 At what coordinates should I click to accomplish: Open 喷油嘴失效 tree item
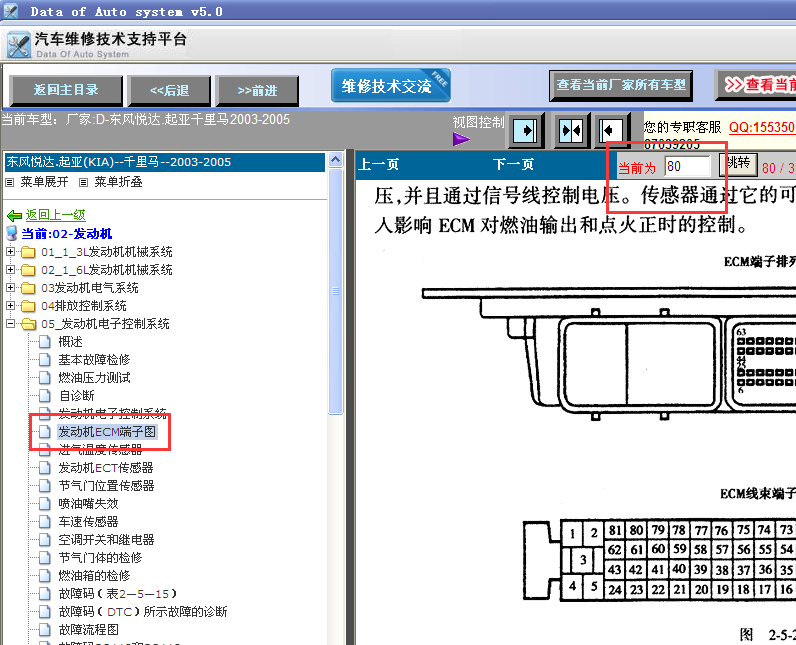(x=88, y=504)
